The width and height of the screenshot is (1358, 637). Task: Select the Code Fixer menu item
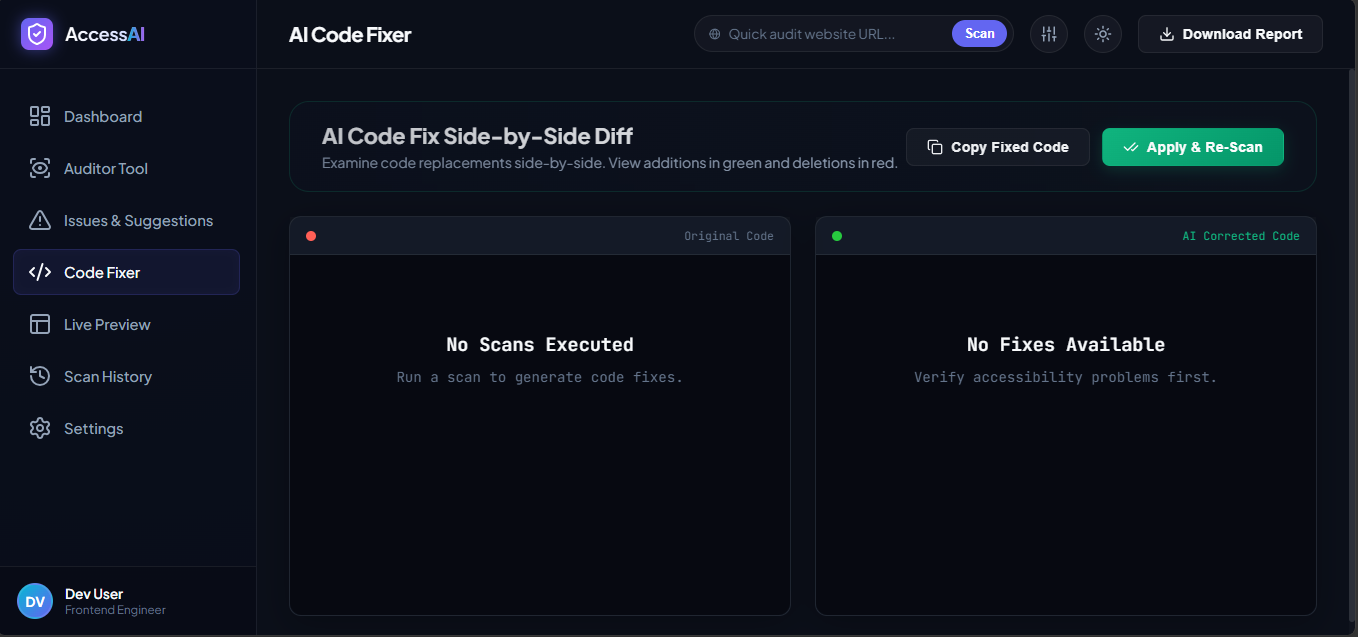[x=126, y=272]
